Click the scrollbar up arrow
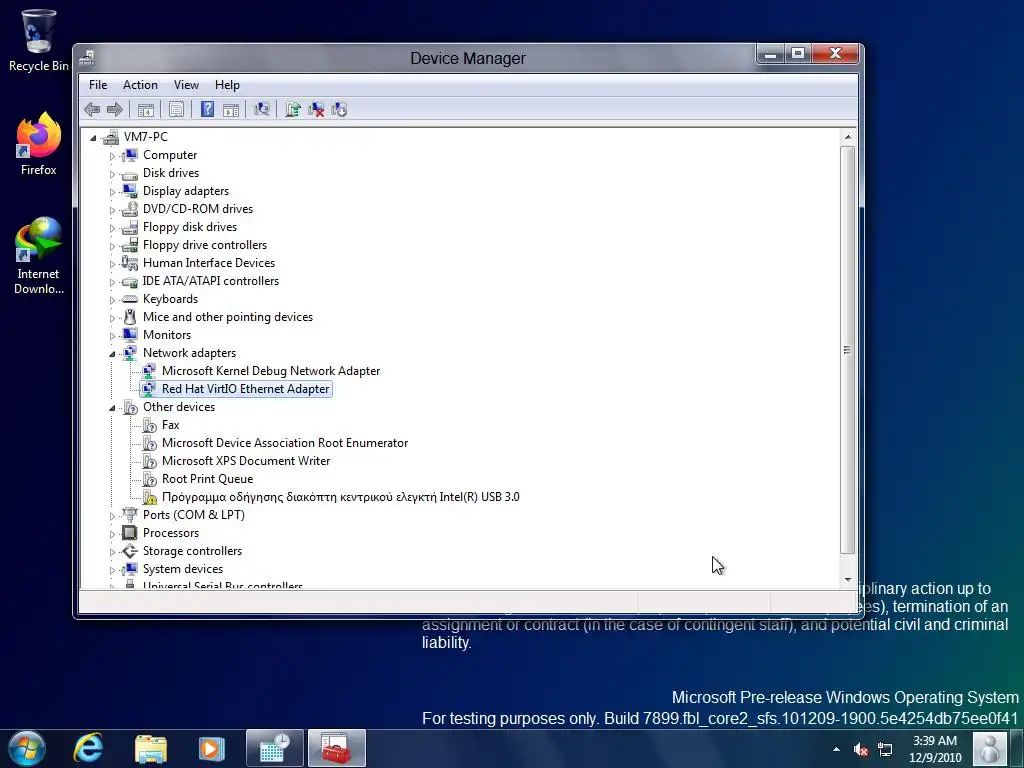1024x768 pixels. (848, 137)
